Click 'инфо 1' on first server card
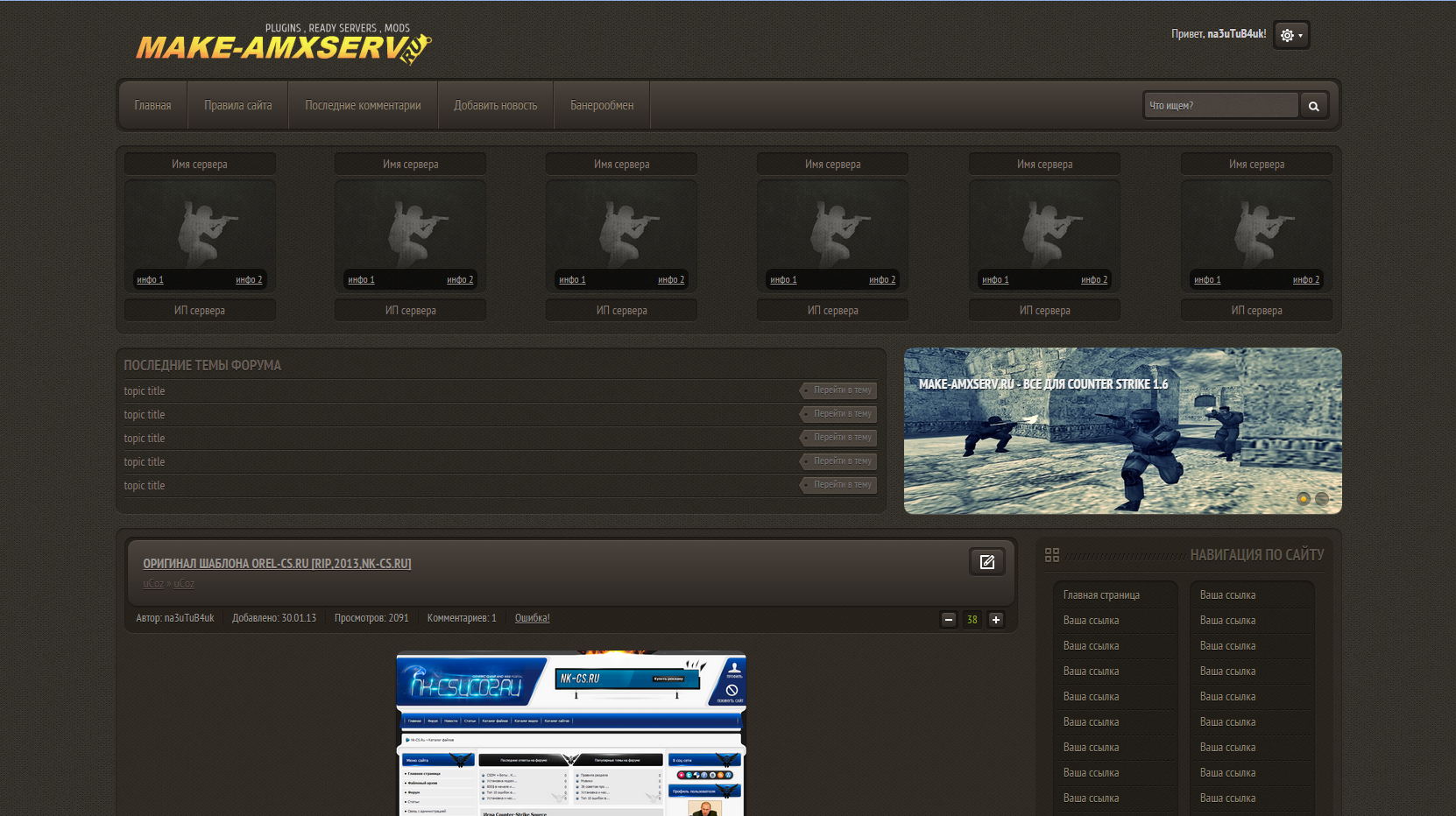Screen dimensions: 1456x816 150,280
